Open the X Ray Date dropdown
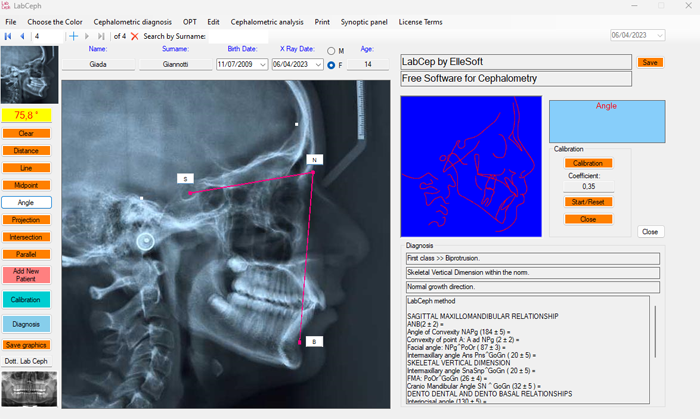The image size is (700, 419). 318,65
